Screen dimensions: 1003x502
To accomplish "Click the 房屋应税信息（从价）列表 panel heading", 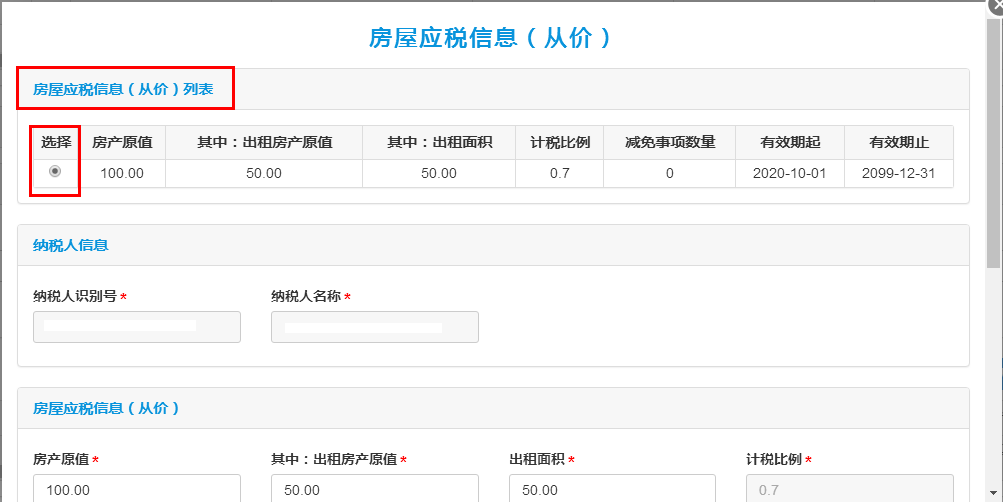I will tap(123, 89).
